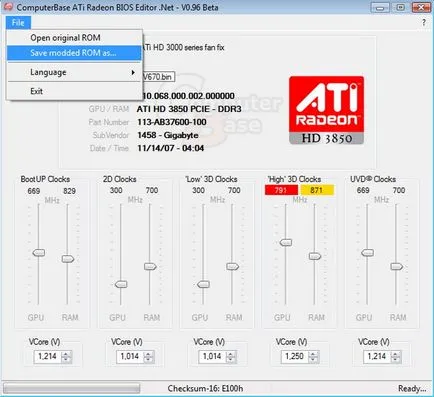Click the red 791 GPU clock value
Screen dimensions: 434x397
281,190
